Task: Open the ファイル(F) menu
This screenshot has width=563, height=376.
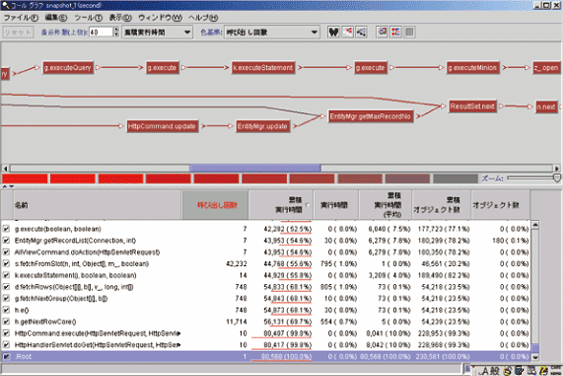Action: point(21,18)
